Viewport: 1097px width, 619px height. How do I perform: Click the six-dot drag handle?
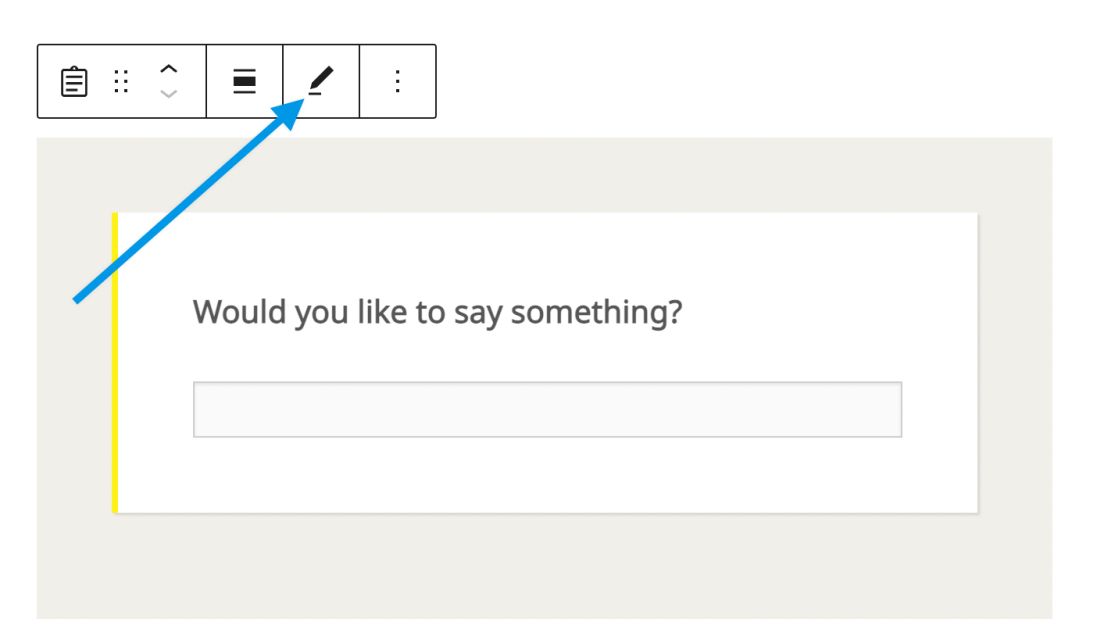coord(122,81)
